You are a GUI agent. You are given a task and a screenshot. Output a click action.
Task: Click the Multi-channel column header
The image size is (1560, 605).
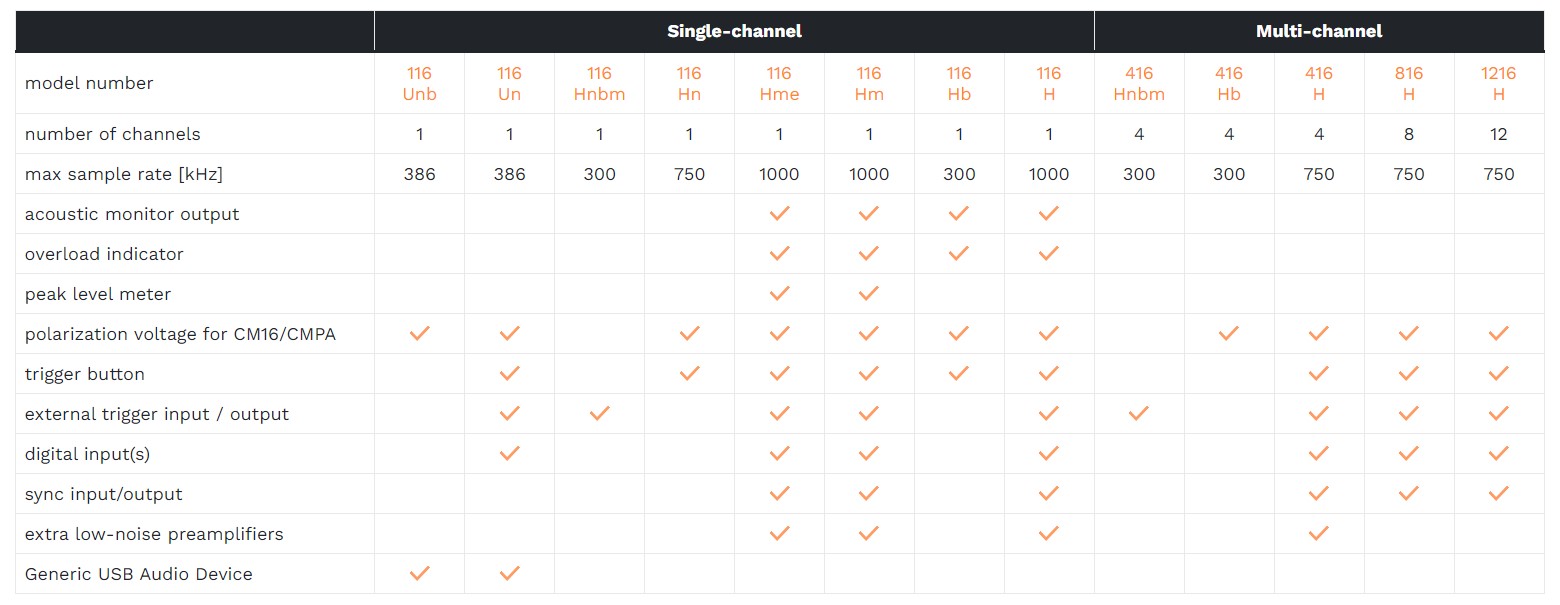(1318, 31)
